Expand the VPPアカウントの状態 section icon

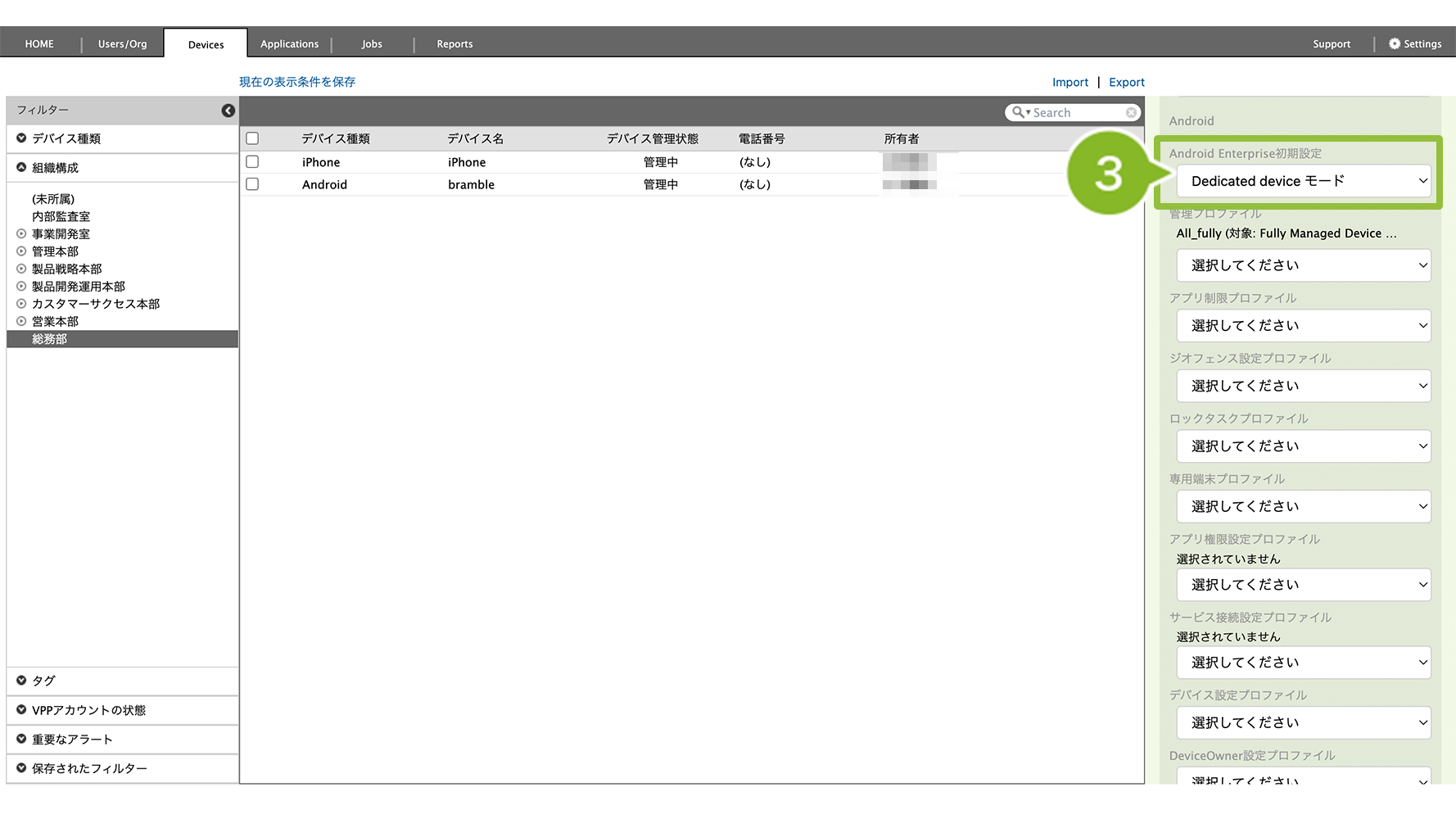point(21,709)
